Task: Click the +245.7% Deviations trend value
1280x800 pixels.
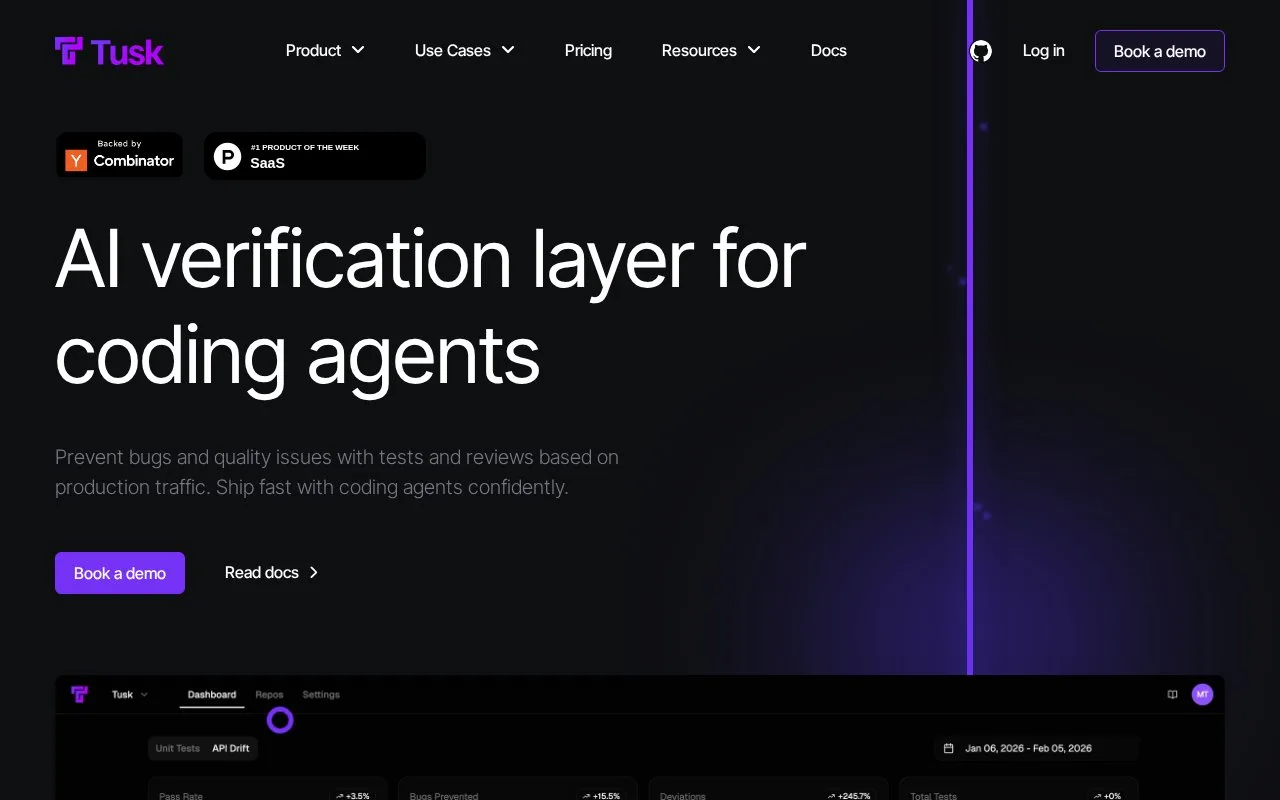Action: pos(849,796)
